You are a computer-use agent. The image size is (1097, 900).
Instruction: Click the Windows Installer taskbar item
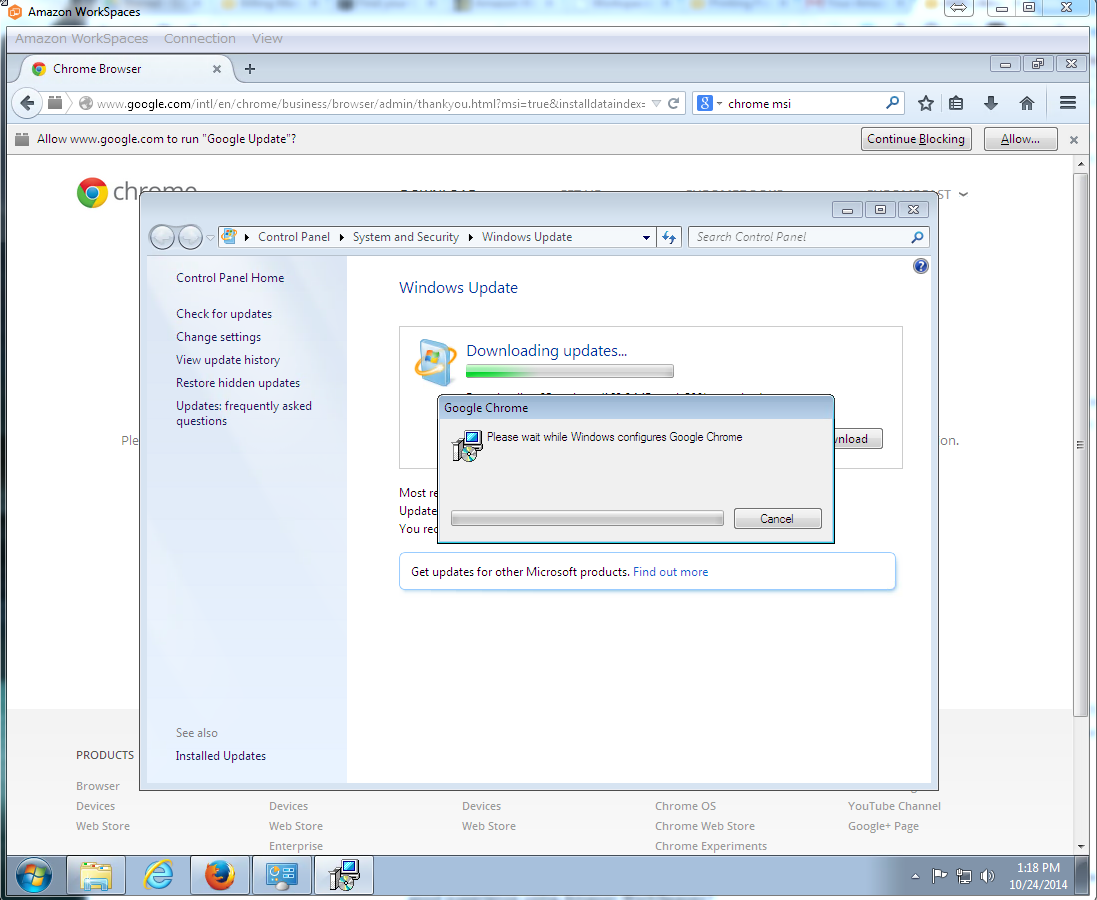tap(344, 876)
